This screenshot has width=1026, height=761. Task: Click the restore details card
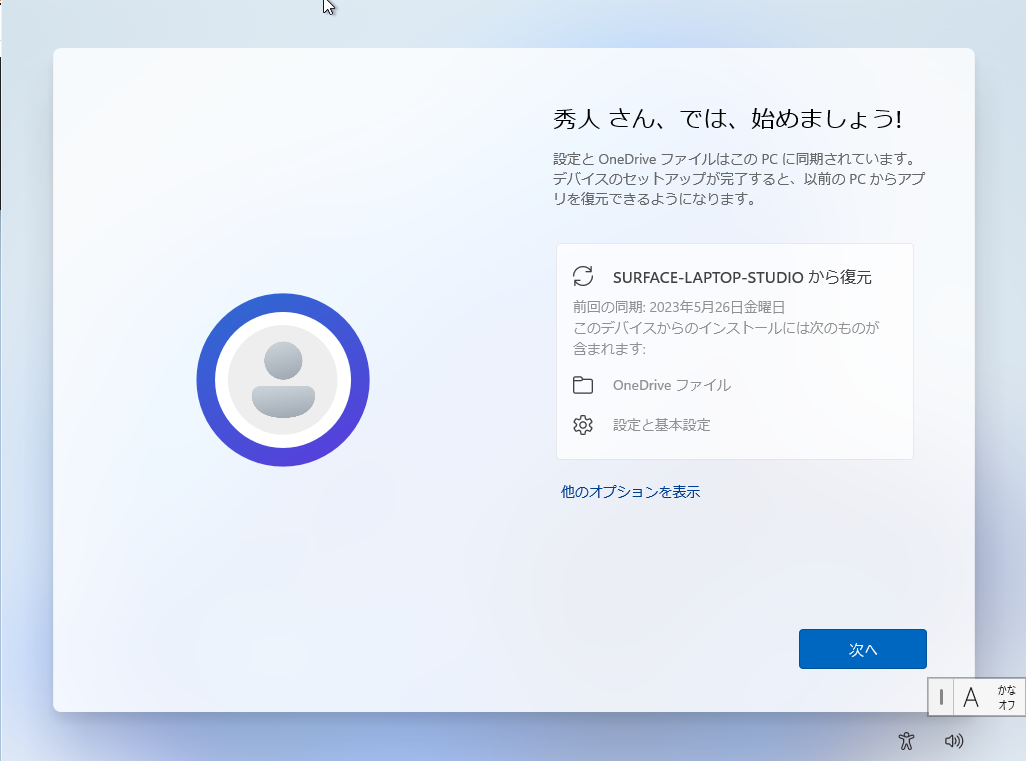tap(734, 350)
